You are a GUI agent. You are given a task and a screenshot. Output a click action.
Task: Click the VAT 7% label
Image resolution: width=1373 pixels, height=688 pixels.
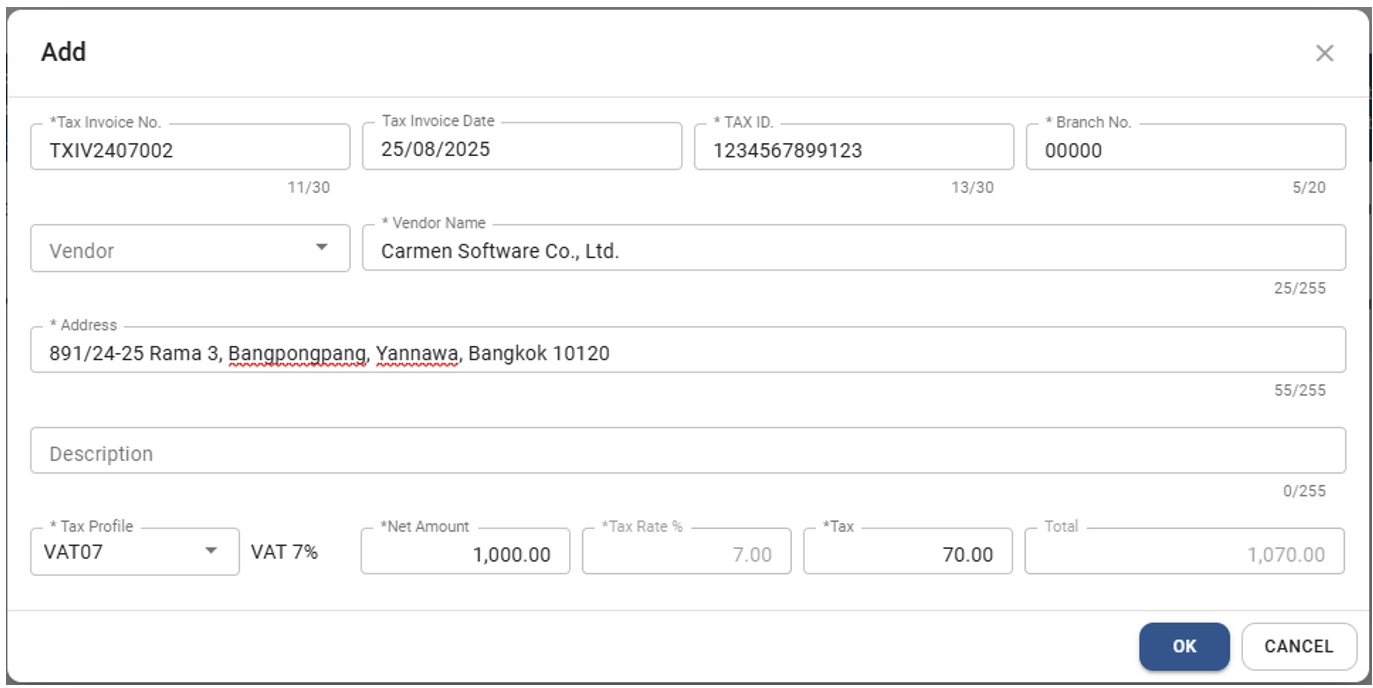(x=284, y=551)
